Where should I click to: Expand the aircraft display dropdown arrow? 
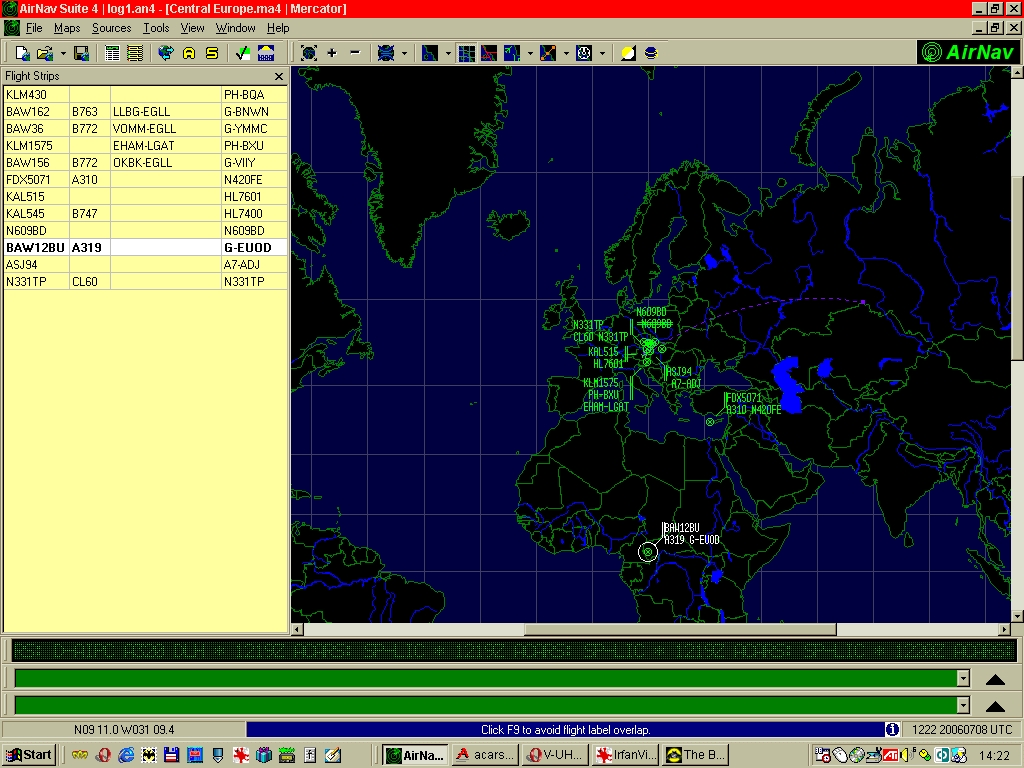click(530, 54)
